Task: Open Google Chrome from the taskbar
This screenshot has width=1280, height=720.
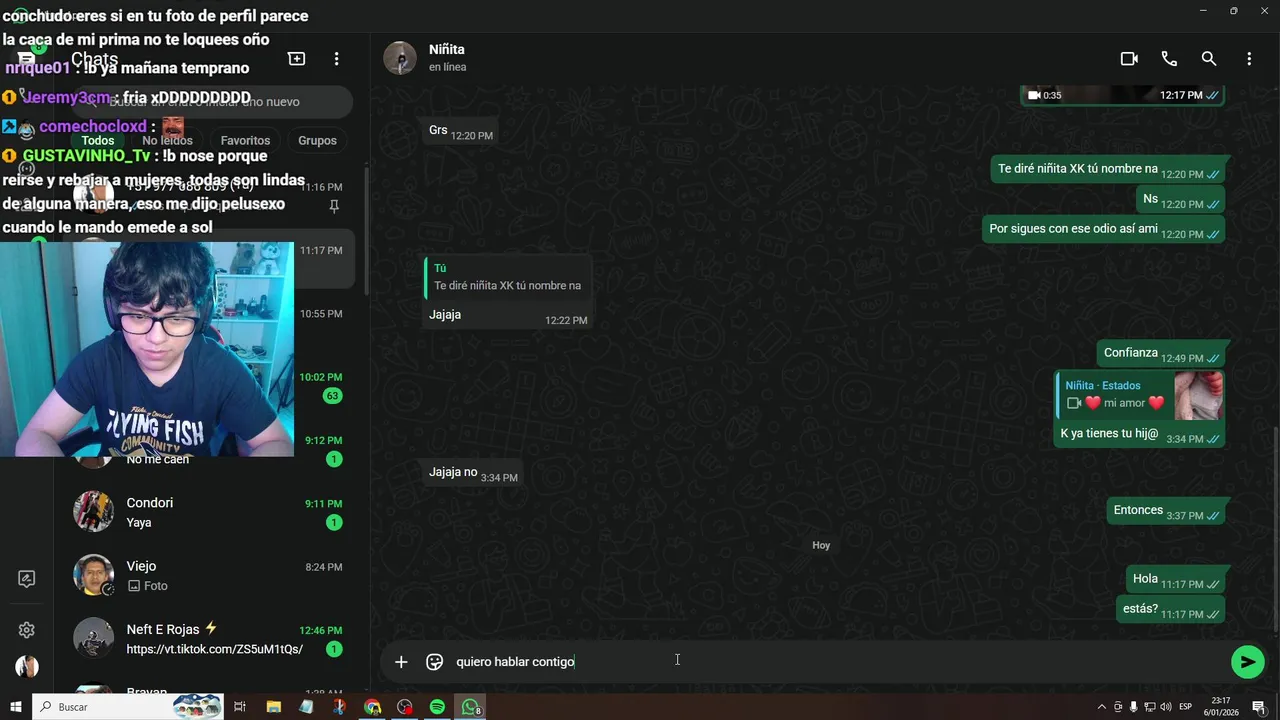Action: coord(372,707)
